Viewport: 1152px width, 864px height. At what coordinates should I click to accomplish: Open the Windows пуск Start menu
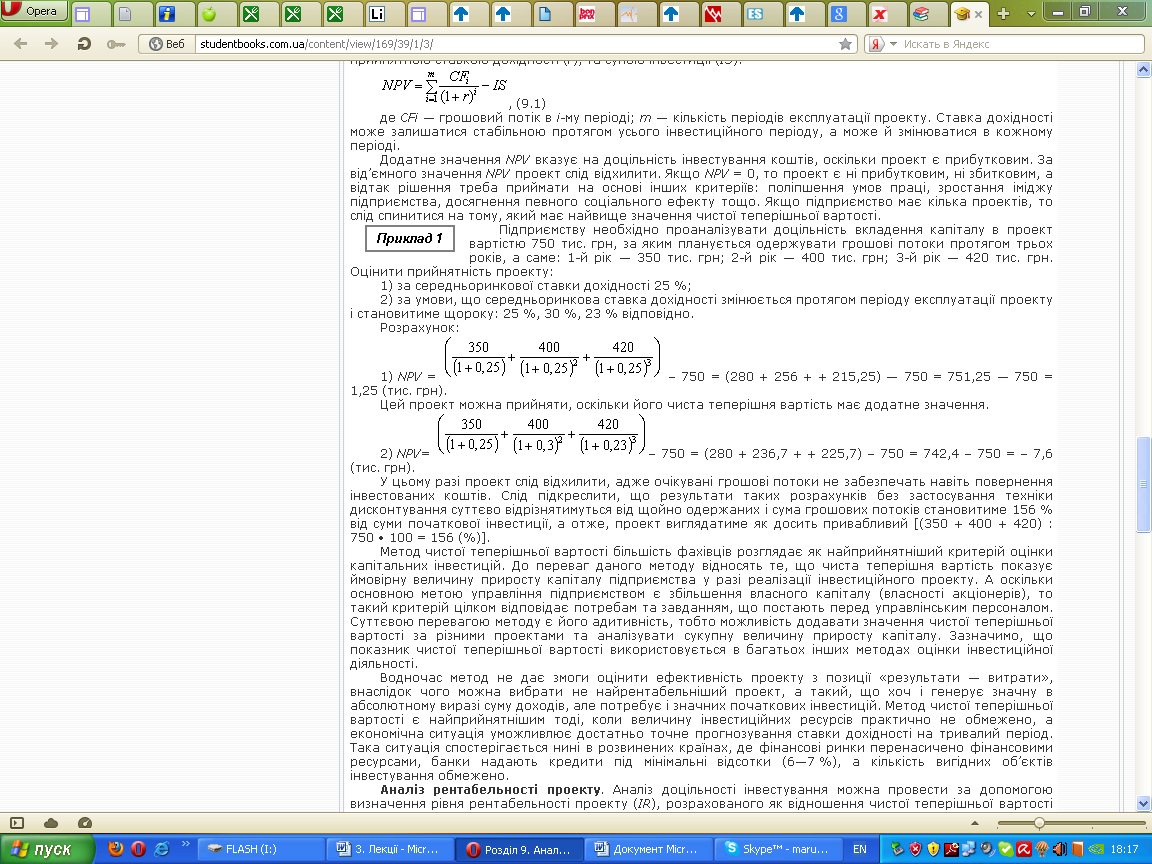coord(47,849)
